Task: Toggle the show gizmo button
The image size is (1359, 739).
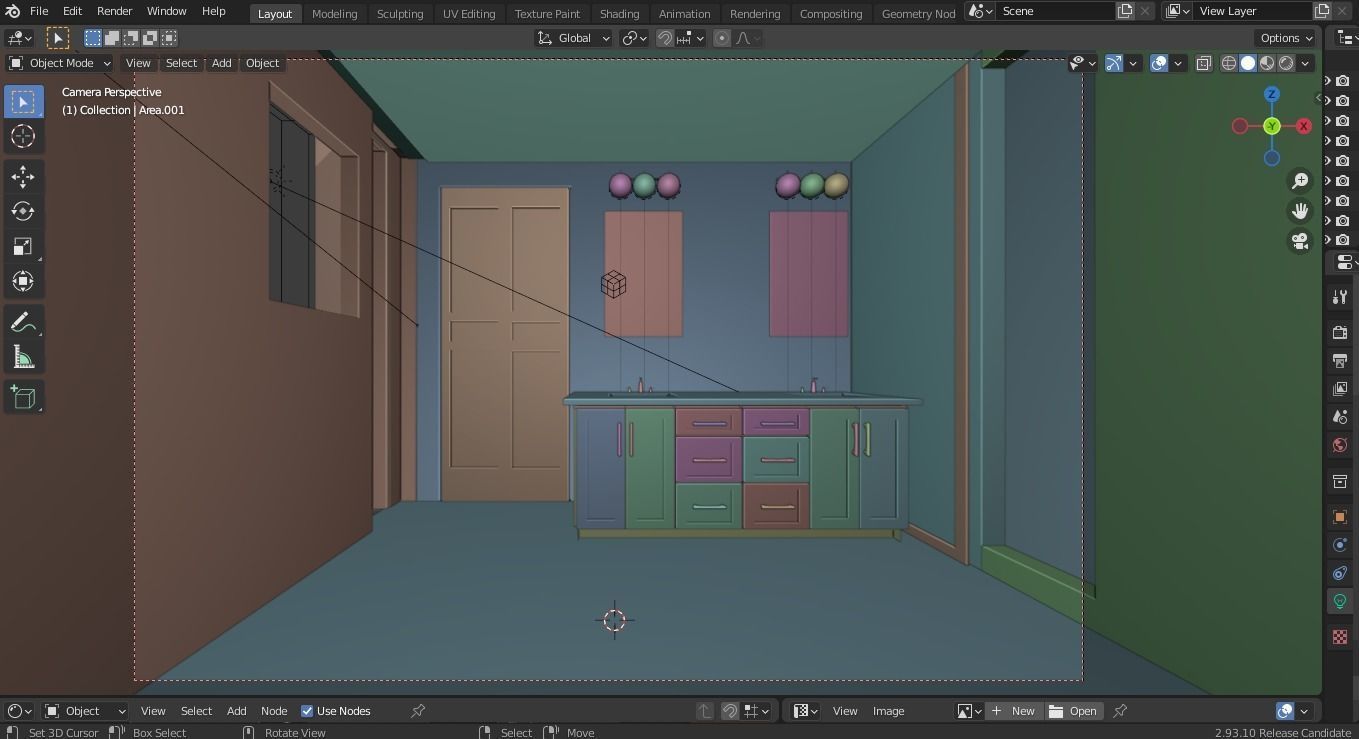Action: point(1114,63)
